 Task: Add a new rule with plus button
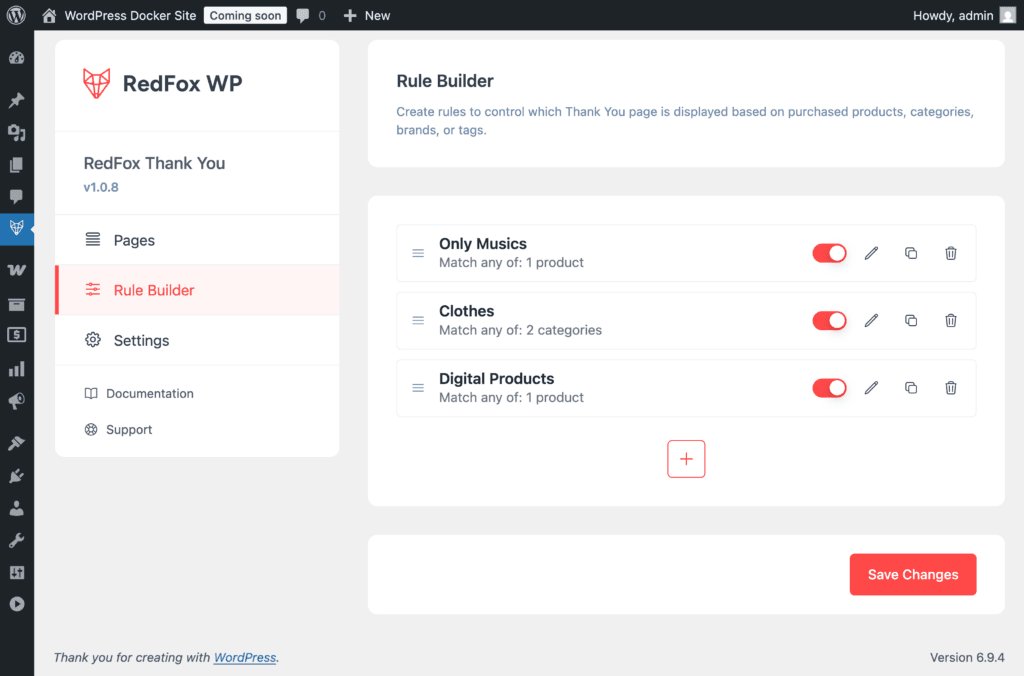[x=686, y=459]
